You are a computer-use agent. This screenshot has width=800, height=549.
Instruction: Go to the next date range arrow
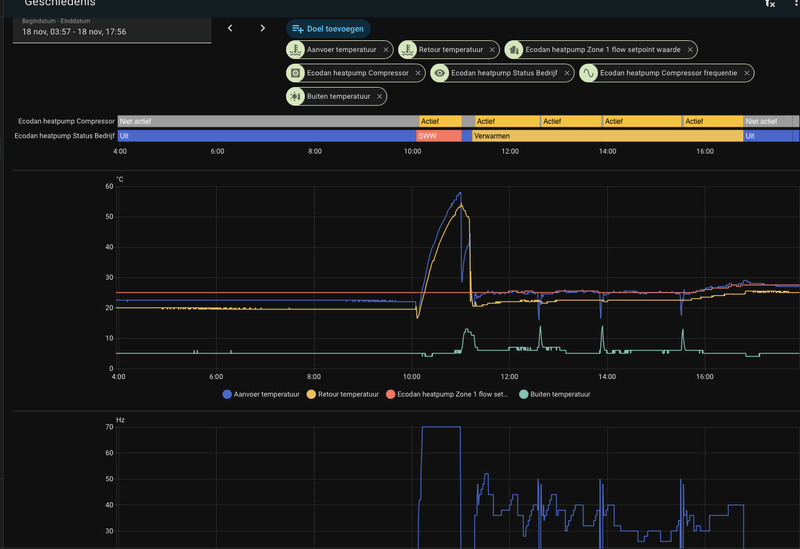[262, 28]
